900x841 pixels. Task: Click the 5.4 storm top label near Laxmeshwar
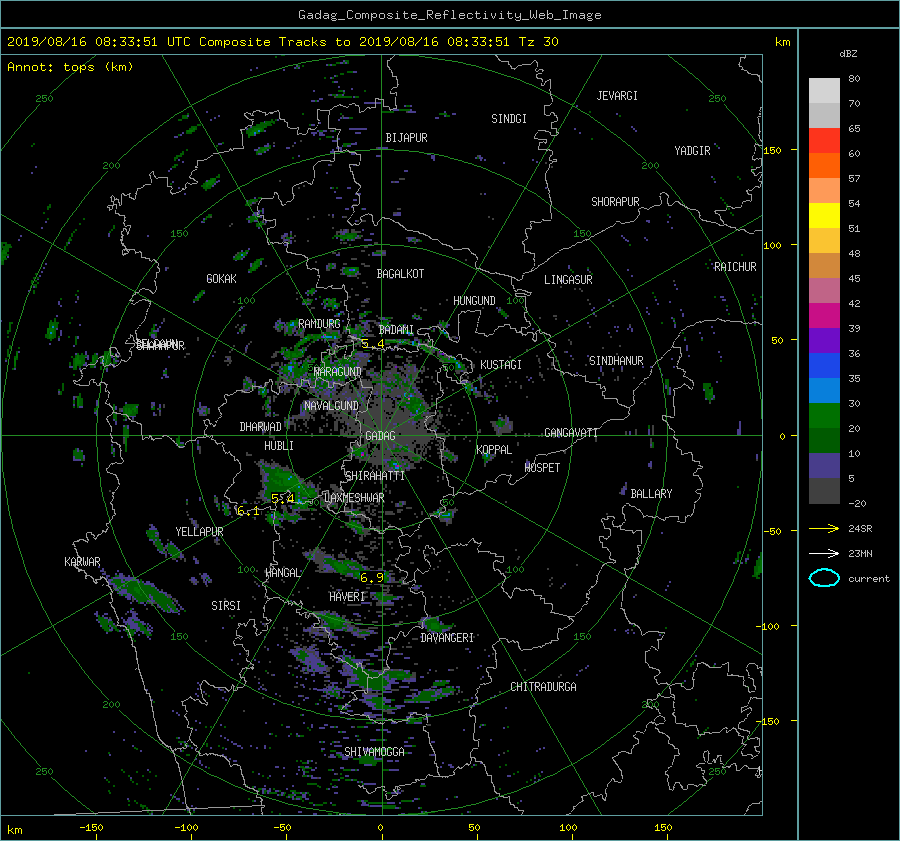[283, 498]
